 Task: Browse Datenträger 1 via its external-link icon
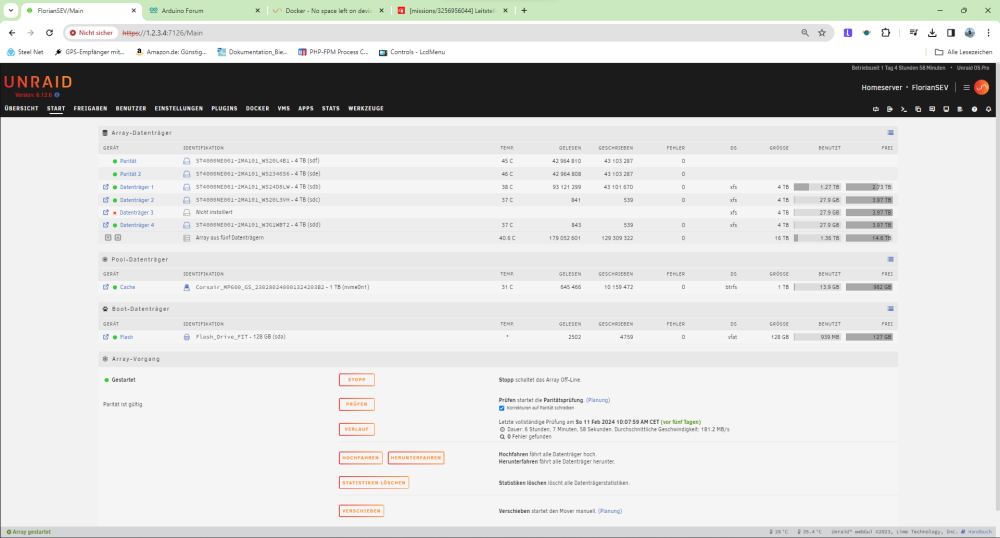[106, 187]
